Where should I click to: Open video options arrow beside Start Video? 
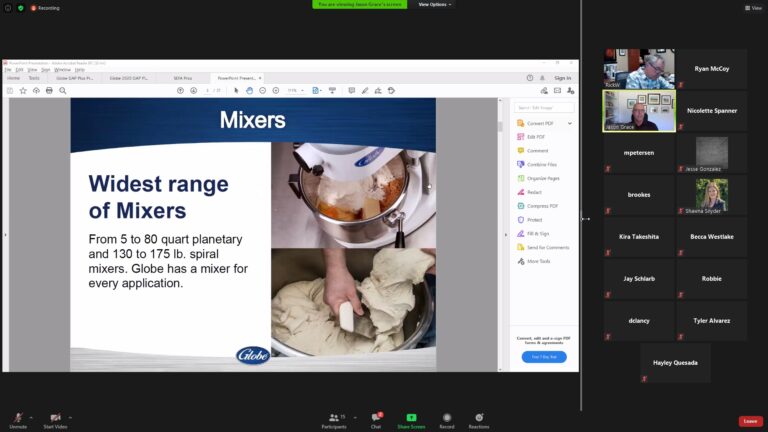[x=70, y=417]
